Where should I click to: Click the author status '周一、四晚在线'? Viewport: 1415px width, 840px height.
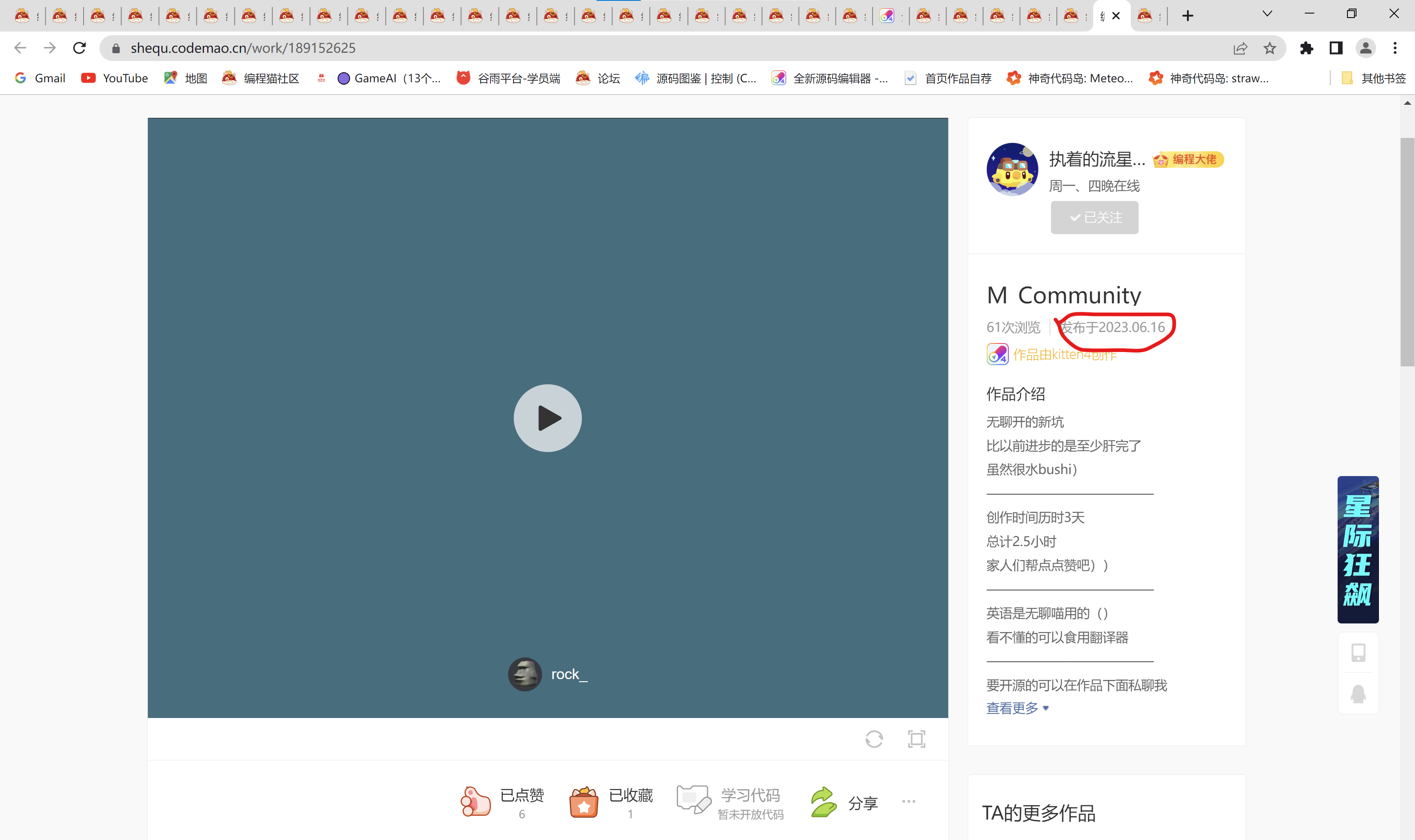pos(1094,186)
